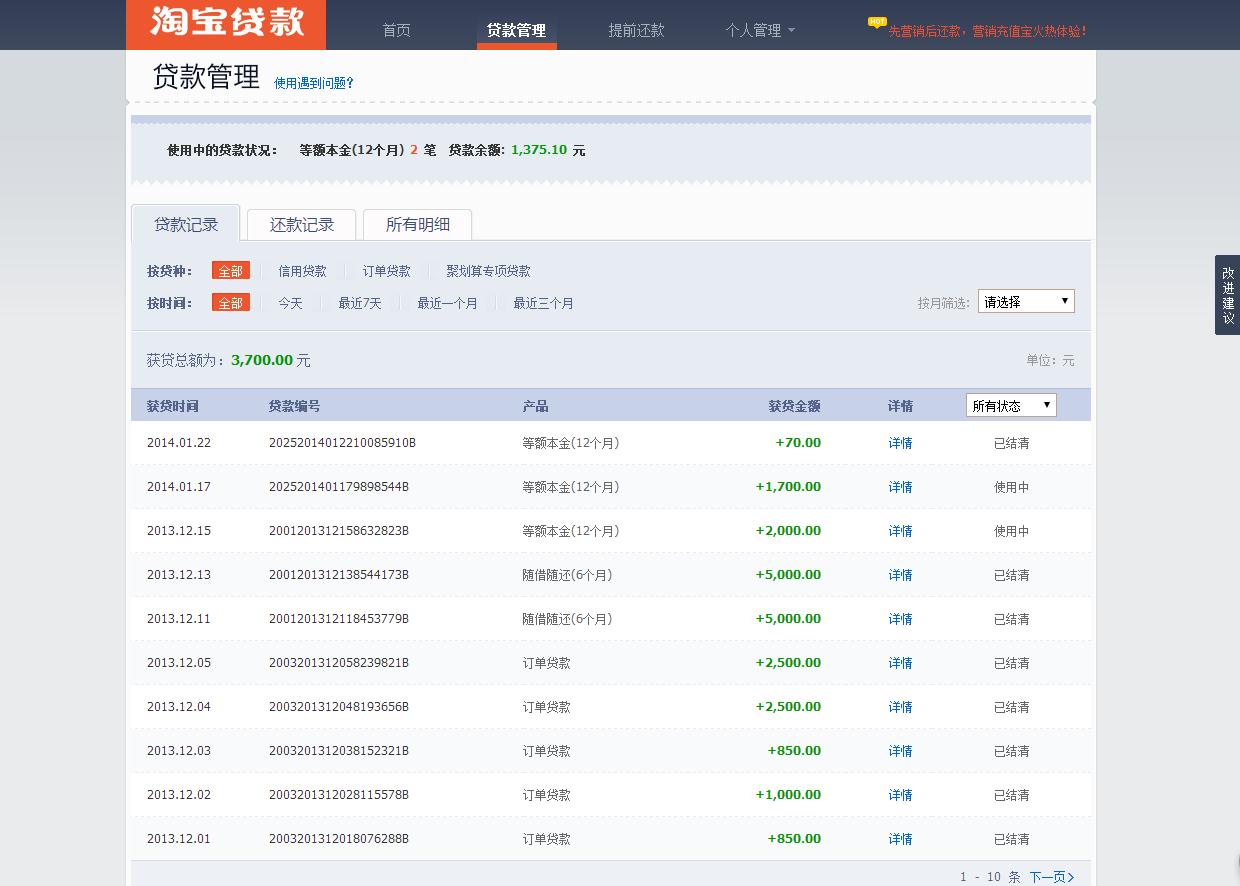This screenshot has height=886, width=1240.
Task: Open the 所有状态 status filter dropdown
Action: (x=1010, y=405)
